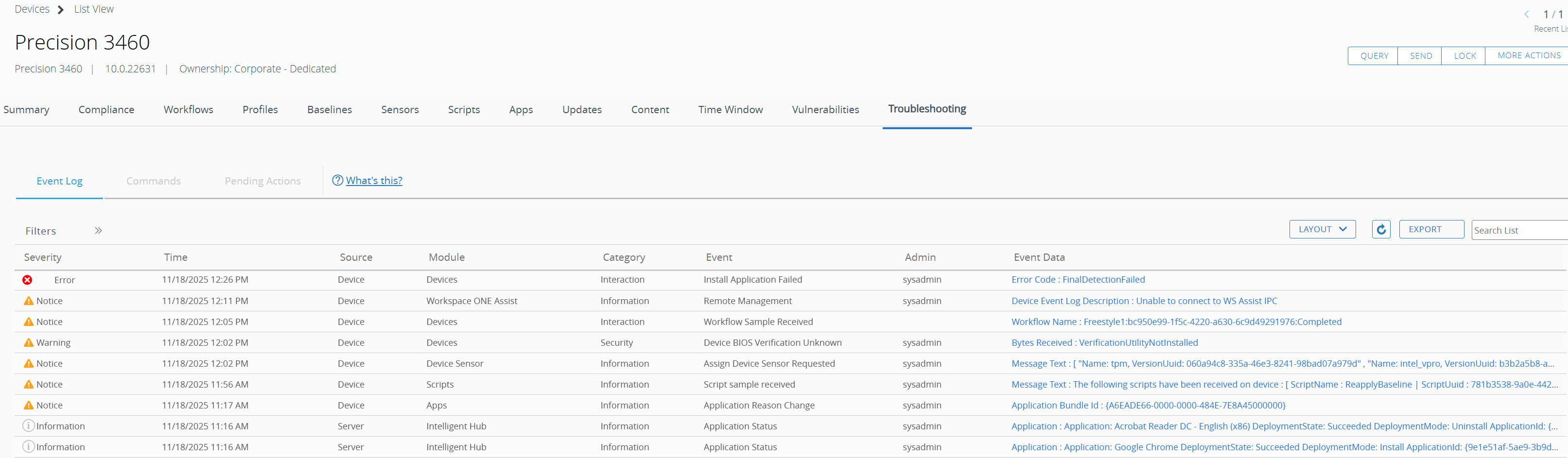Sort by the Severity column header
The width and height of the screenshot is (1568, 458).
[43, 257]
